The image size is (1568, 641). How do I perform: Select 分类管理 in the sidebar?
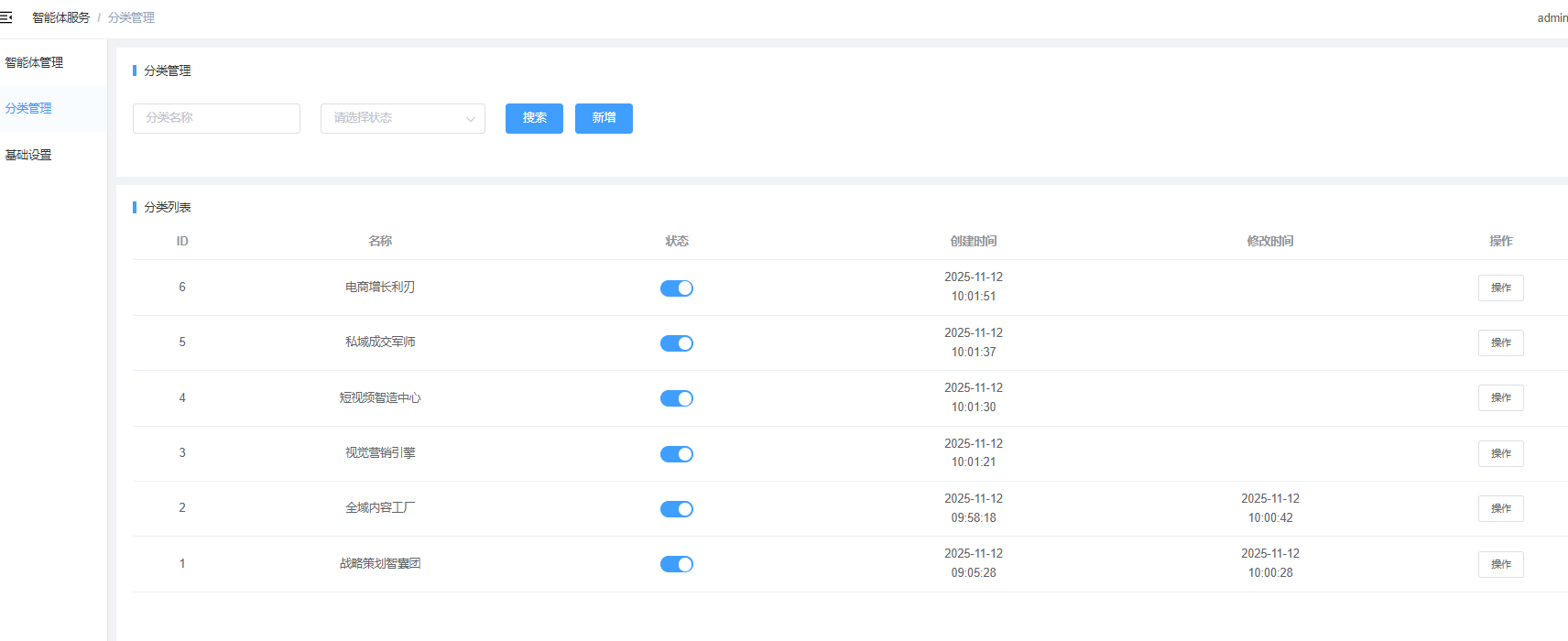tap(29, 108)
